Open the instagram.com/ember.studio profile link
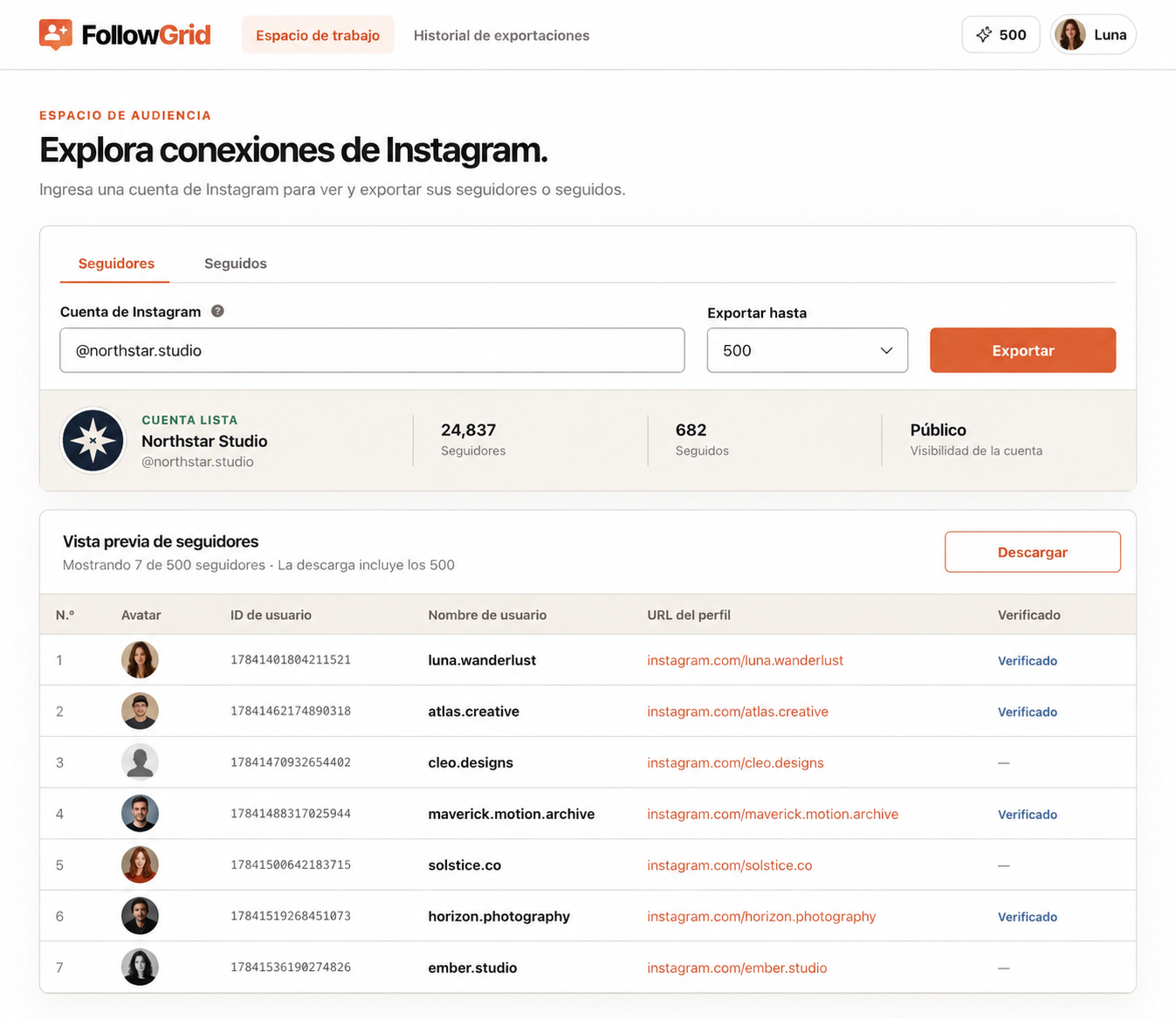Viewport: 1176px width, 1019px height. (737, 967)
